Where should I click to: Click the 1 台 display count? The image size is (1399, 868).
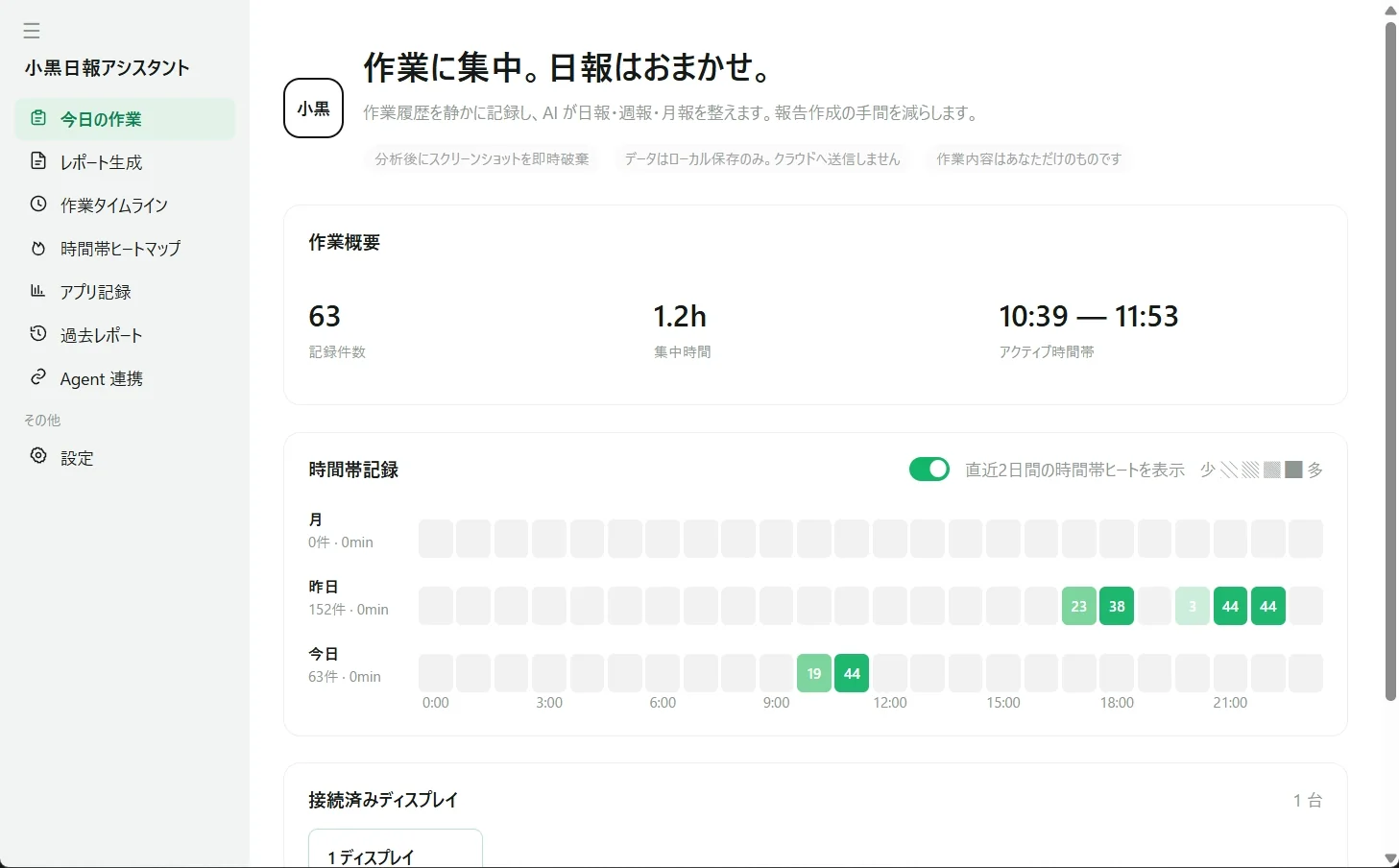[x=1308, y=800]
